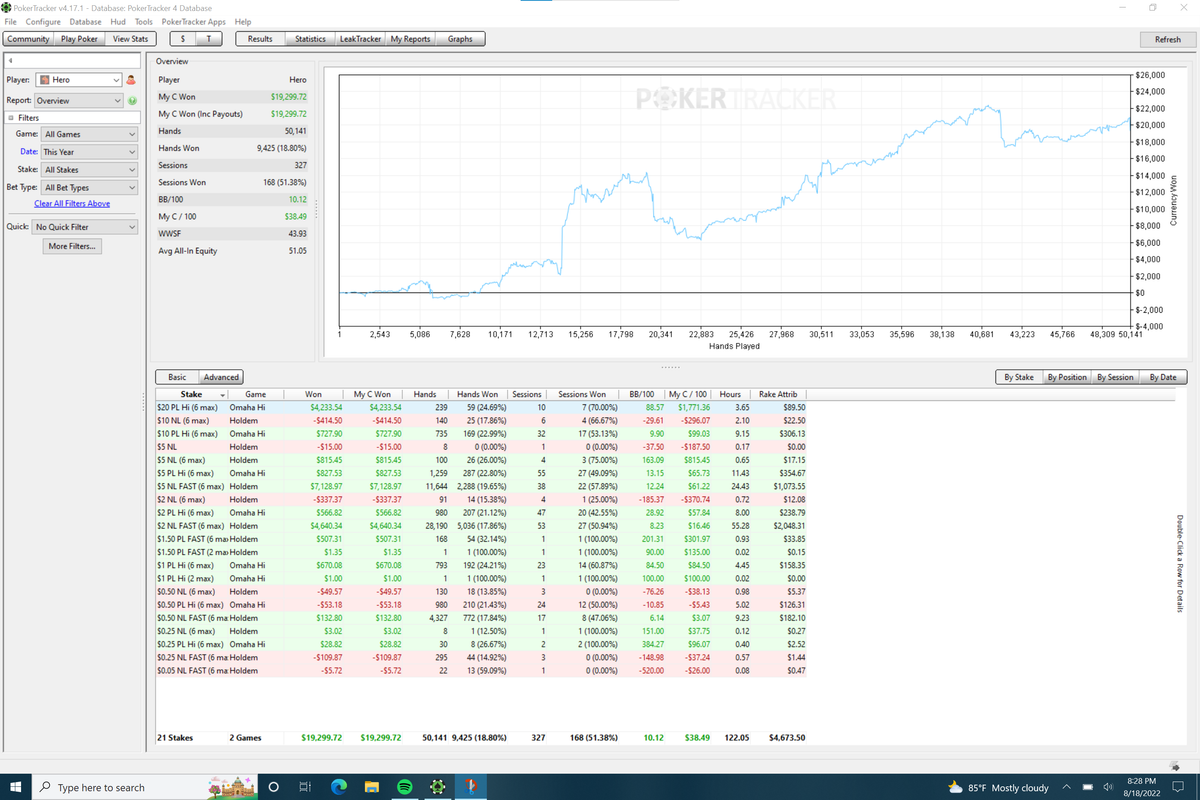The image size is (1200, 800).
Task: Open File Explorer from the taskbar
Action: pos(371,787)
